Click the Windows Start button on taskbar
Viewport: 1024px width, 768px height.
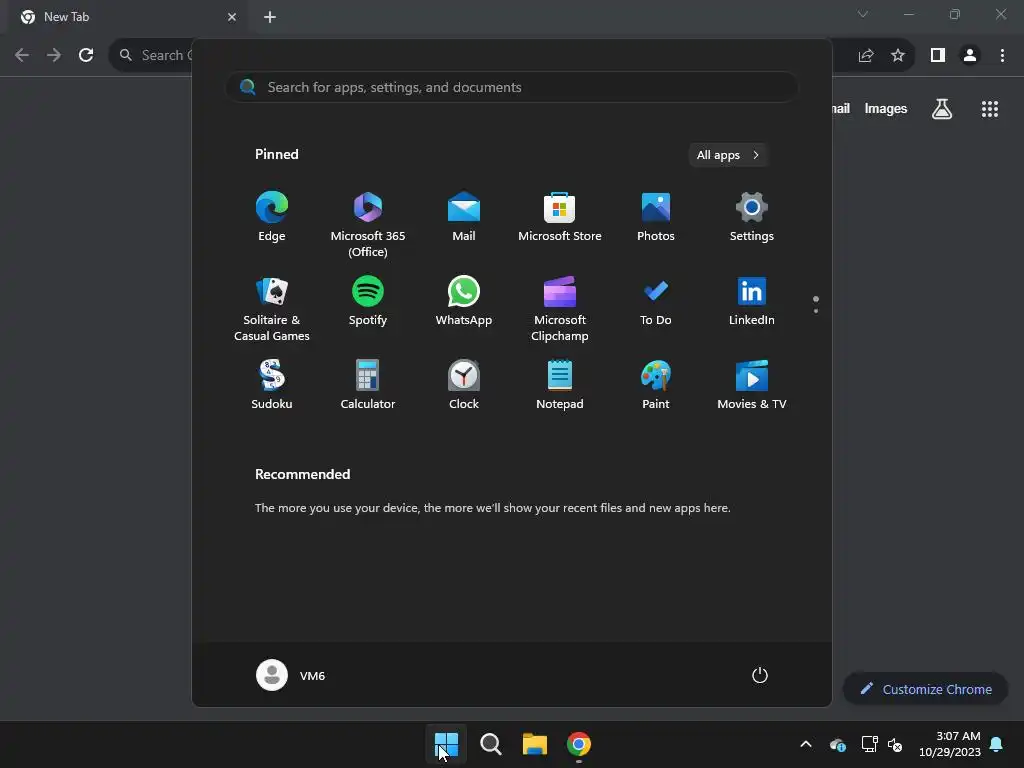point(447,744)
